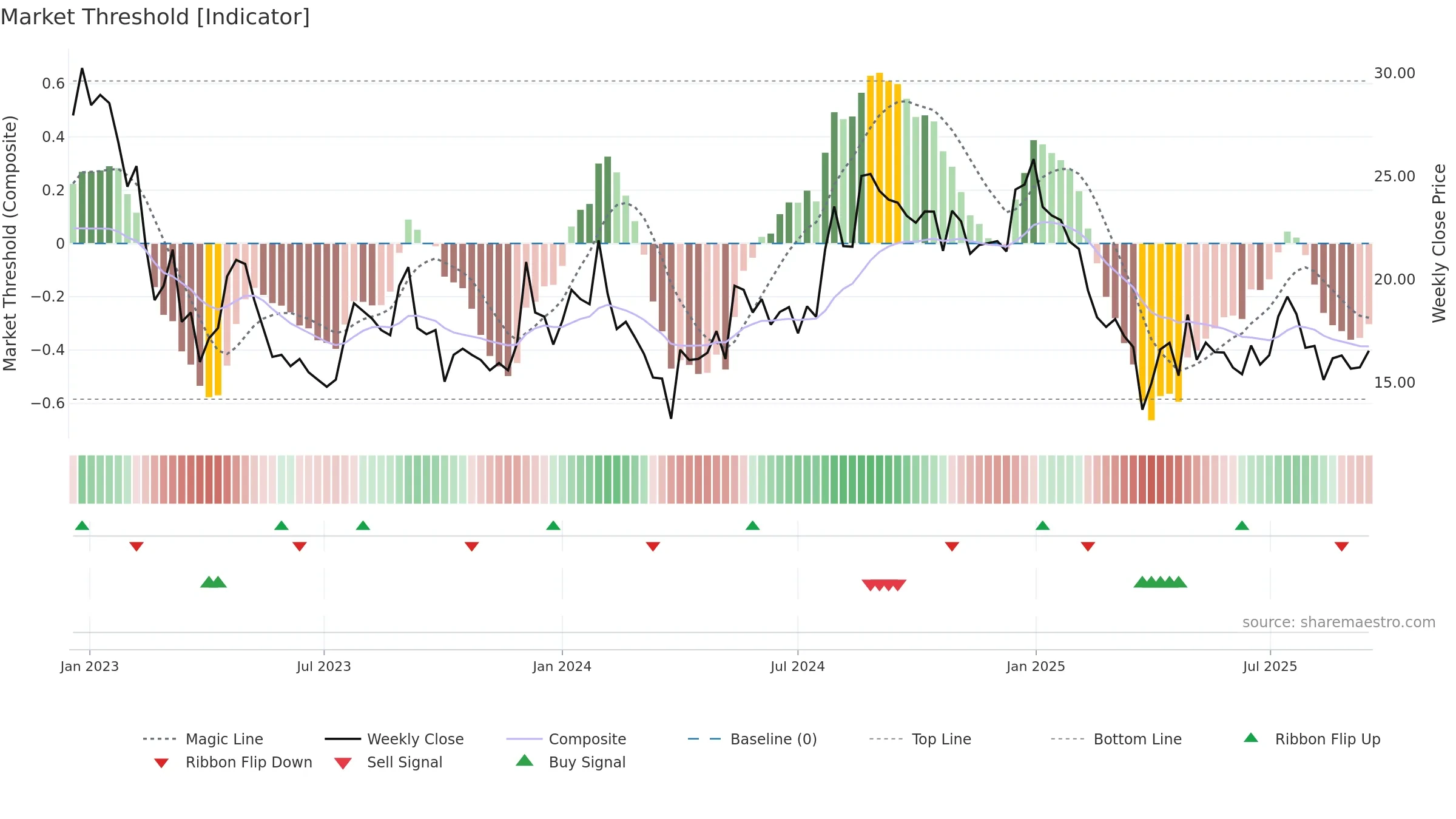This screenshot has width=1456, height=819.
Task: Select the Ribbon Flip Up marker just after Jul 2023
Action: (363, 525)
